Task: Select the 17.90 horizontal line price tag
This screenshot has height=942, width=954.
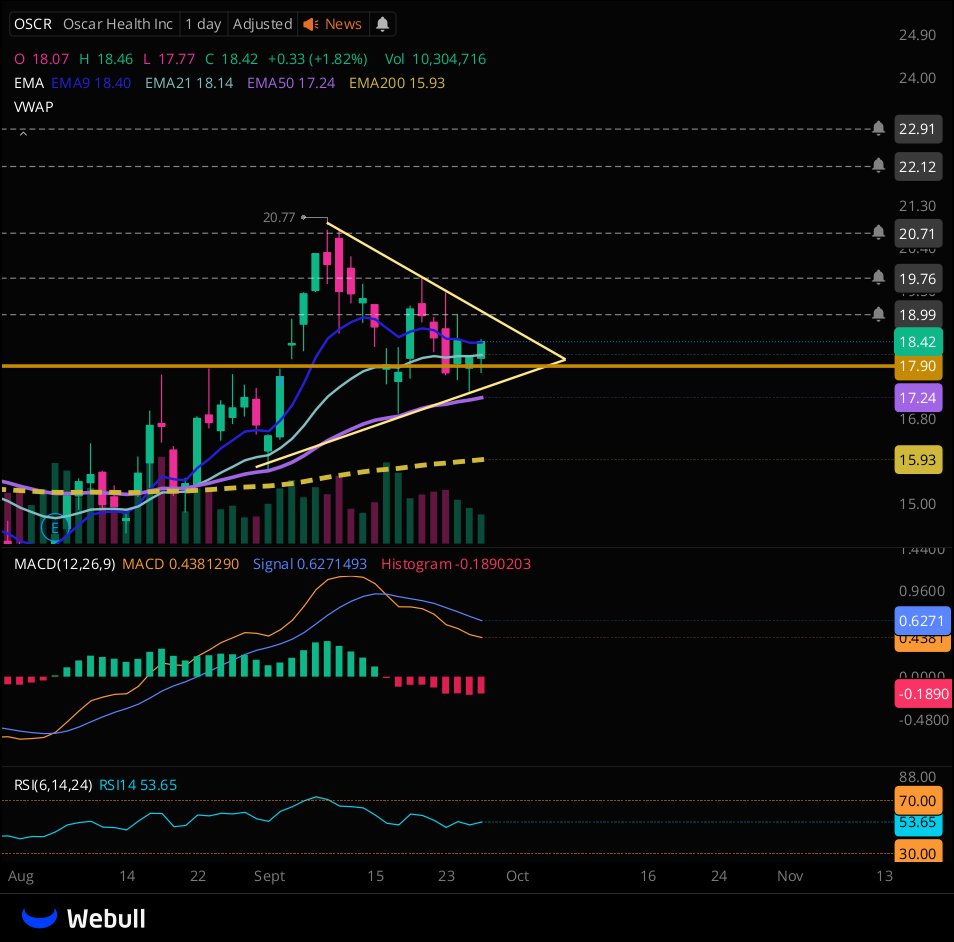Action: coord(917,366)
